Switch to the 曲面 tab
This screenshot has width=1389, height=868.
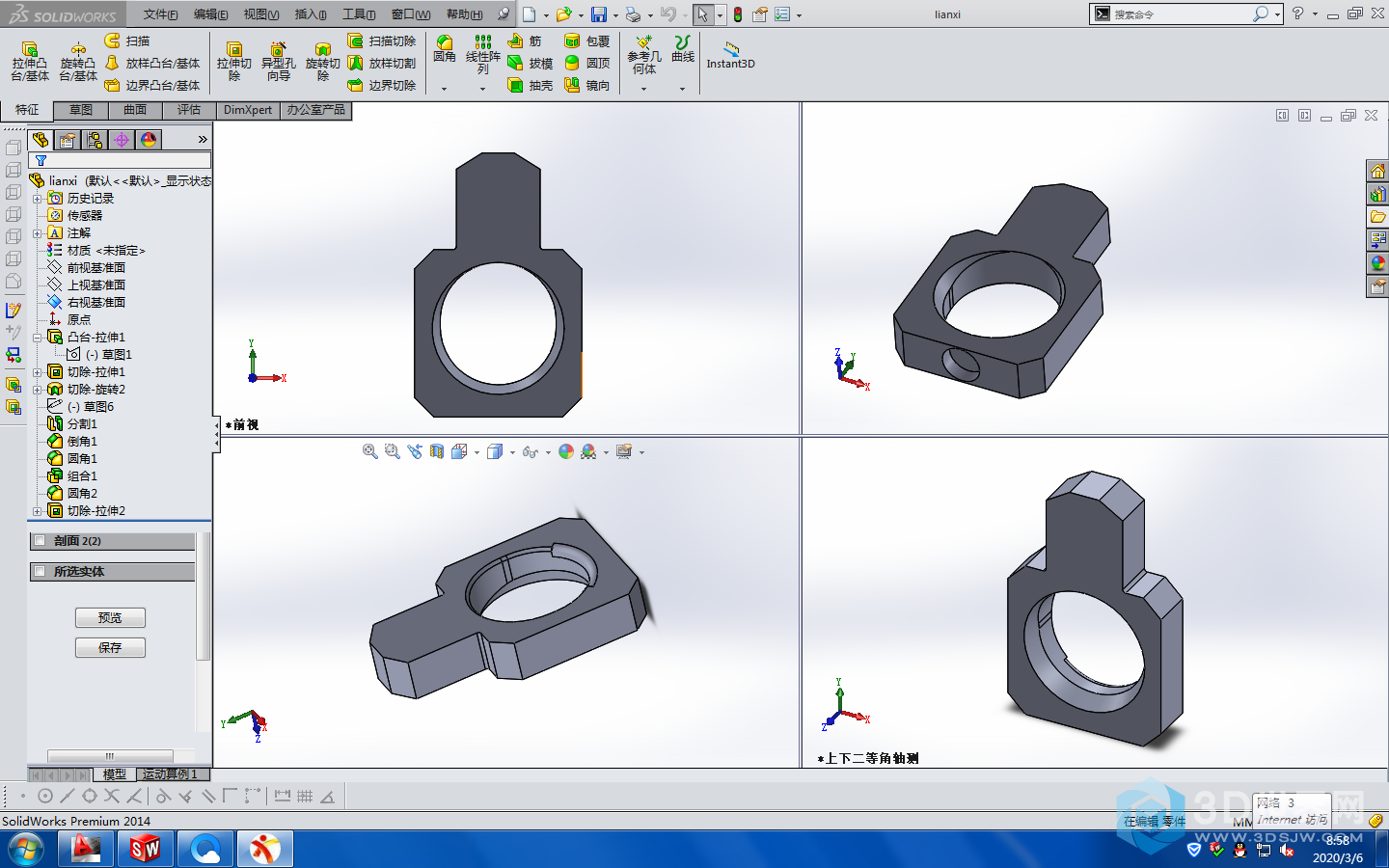tap(135, 110)
